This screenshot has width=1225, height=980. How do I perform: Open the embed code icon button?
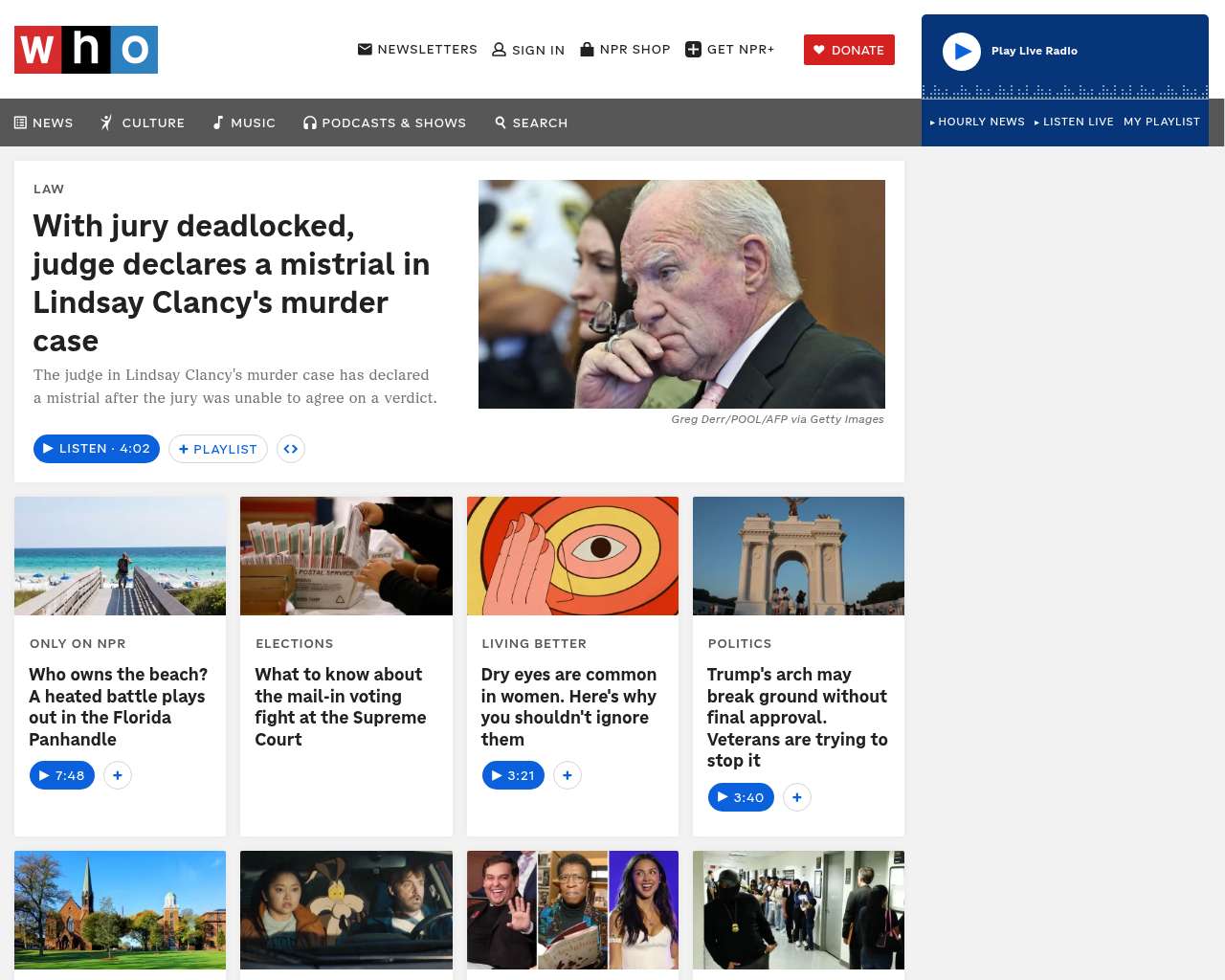[291, 449]
